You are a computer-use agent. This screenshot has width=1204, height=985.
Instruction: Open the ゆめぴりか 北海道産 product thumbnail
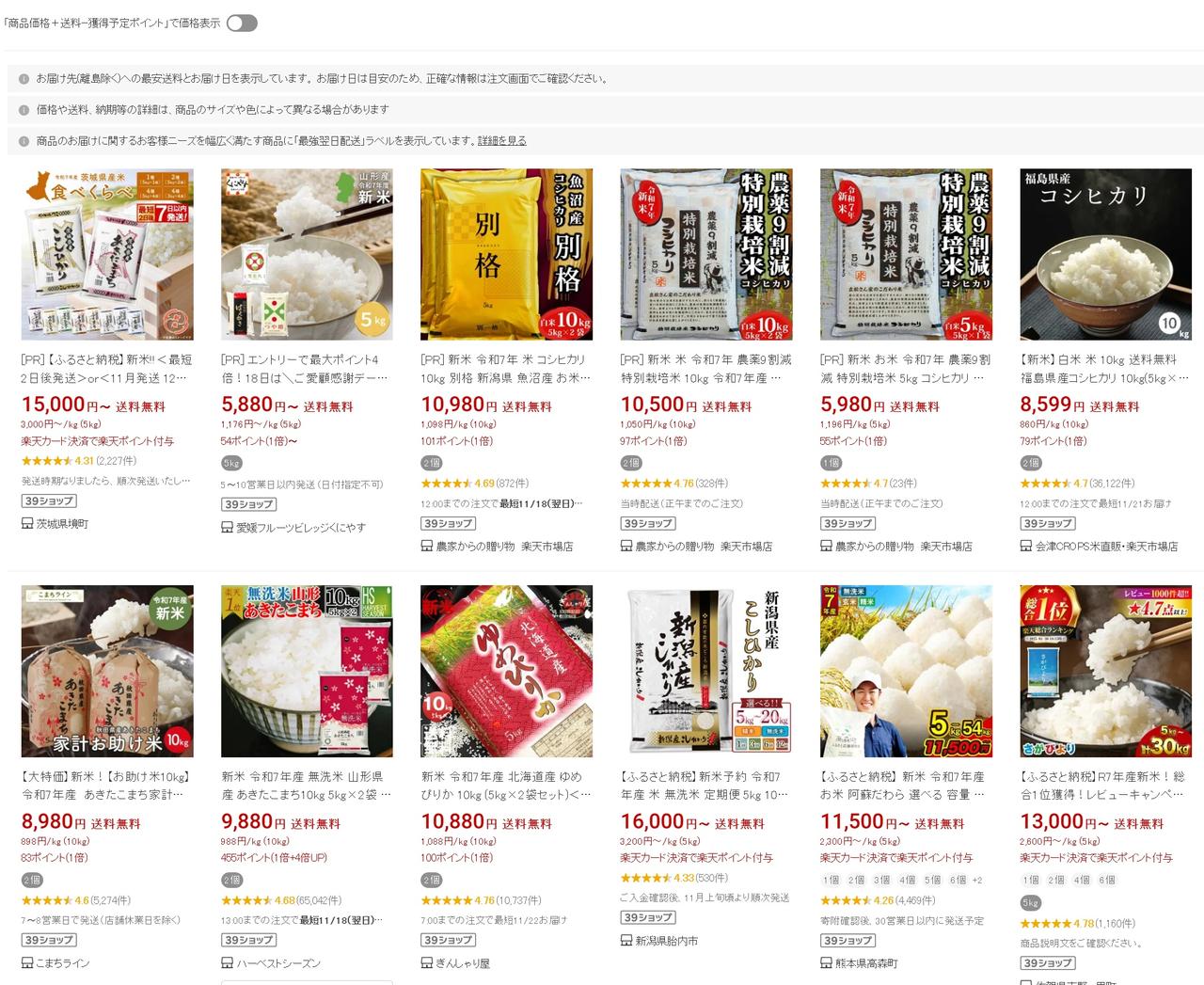(506, 671)
